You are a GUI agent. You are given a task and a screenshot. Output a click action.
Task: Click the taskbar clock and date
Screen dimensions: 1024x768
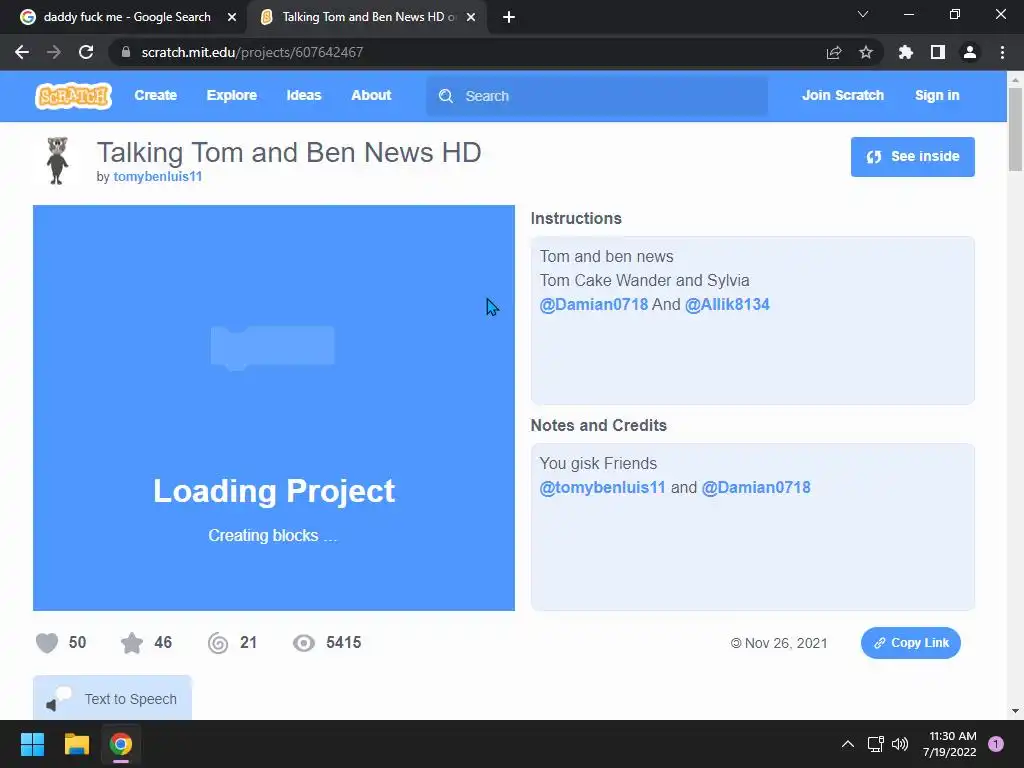pyautogui.click(x=949, y=744)
